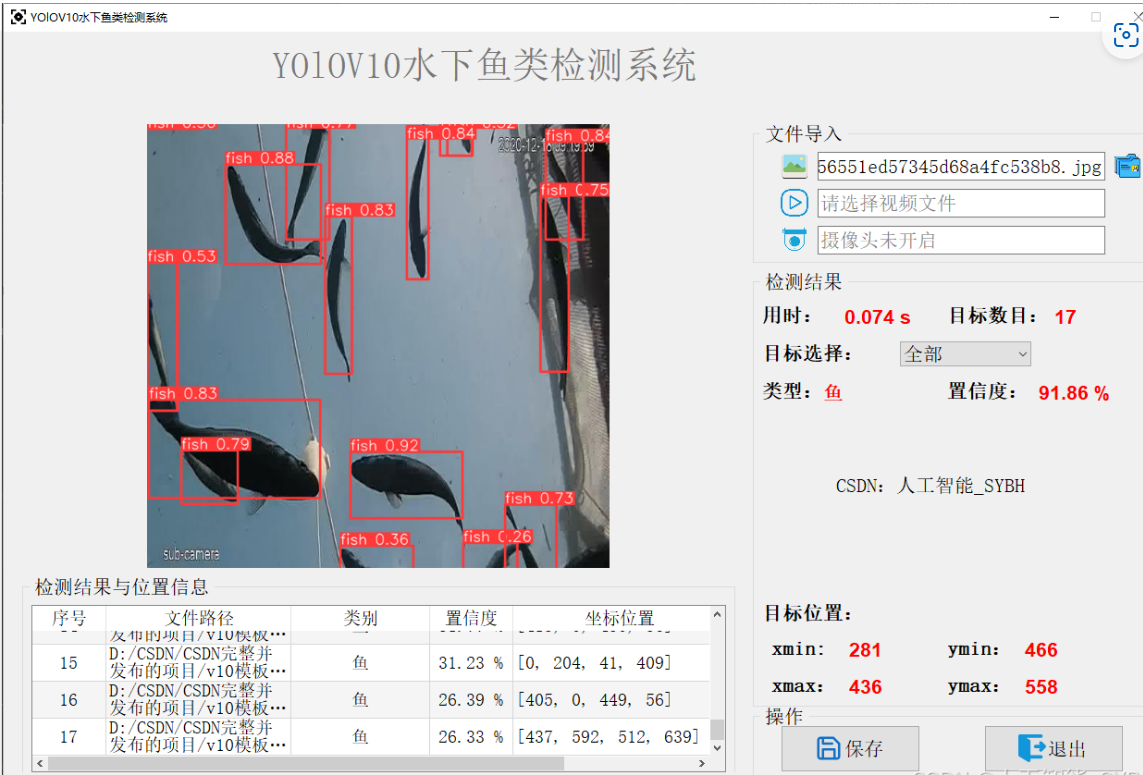Click the image import picture icon

tap(794, 165)
